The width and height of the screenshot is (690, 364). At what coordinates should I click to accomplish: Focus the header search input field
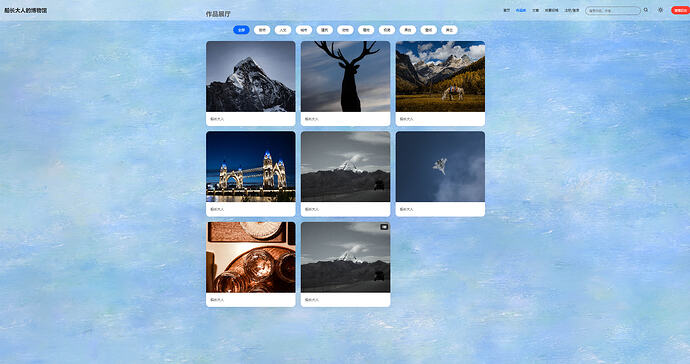[613, 11]
